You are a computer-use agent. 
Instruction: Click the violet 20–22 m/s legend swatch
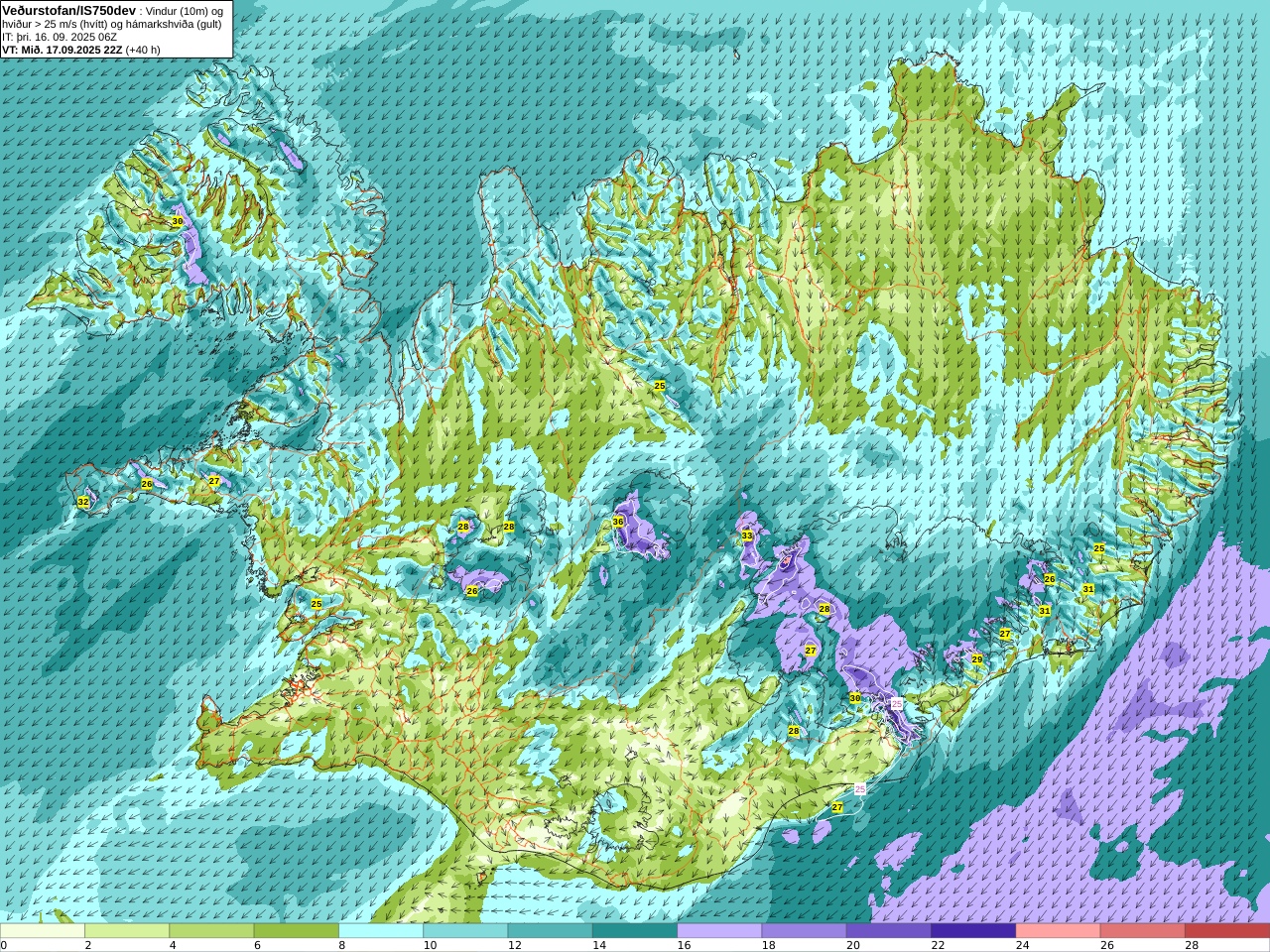point(889,931)
